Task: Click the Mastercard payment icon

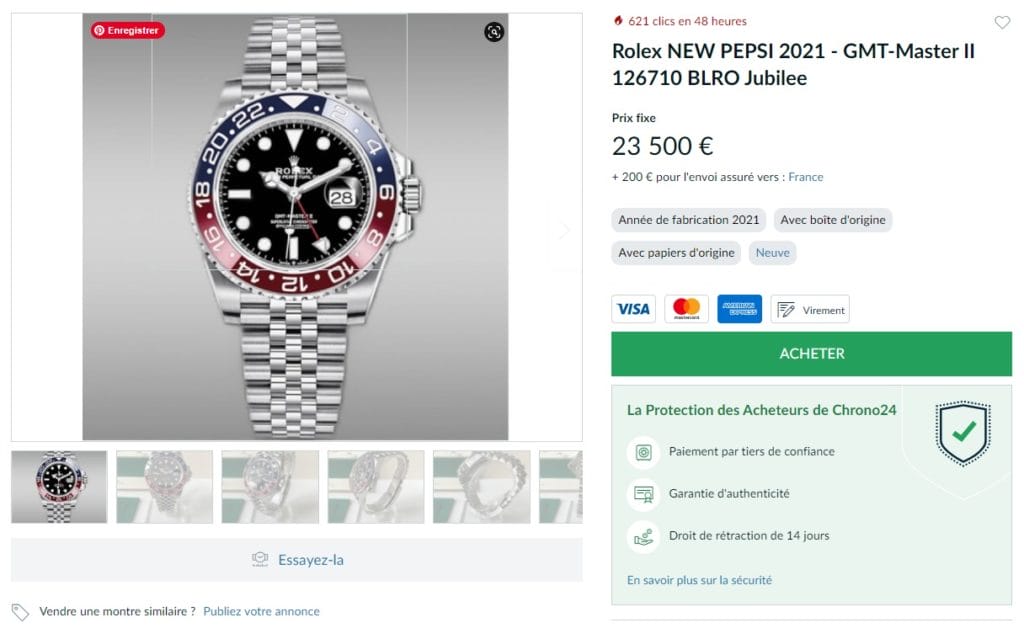Action: pyautogui.click(x=686, y=309)
